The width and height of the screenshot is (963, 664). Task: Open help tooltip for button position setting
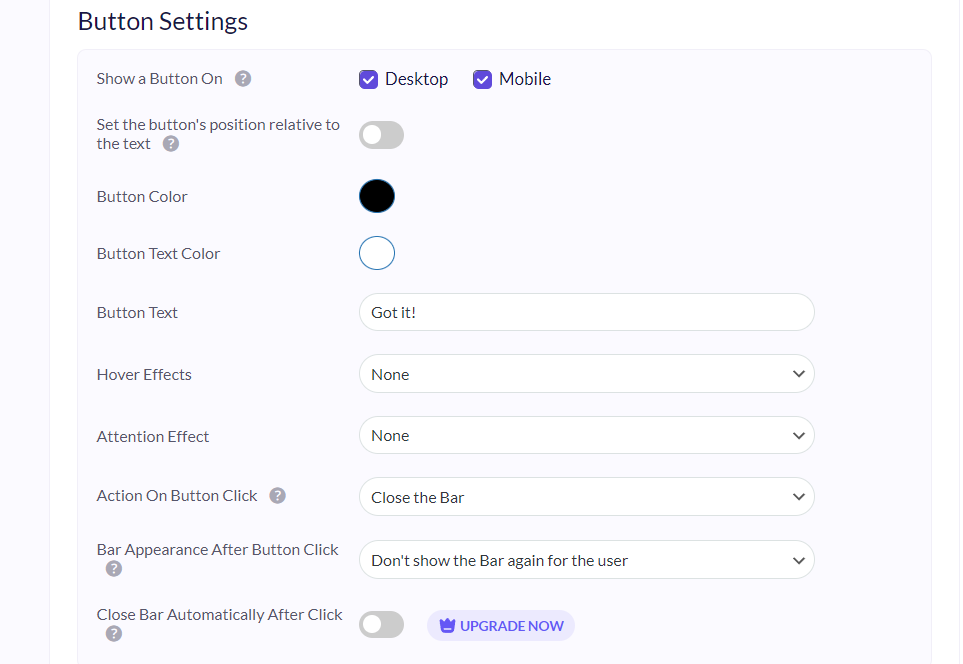(x=171, y=144)
